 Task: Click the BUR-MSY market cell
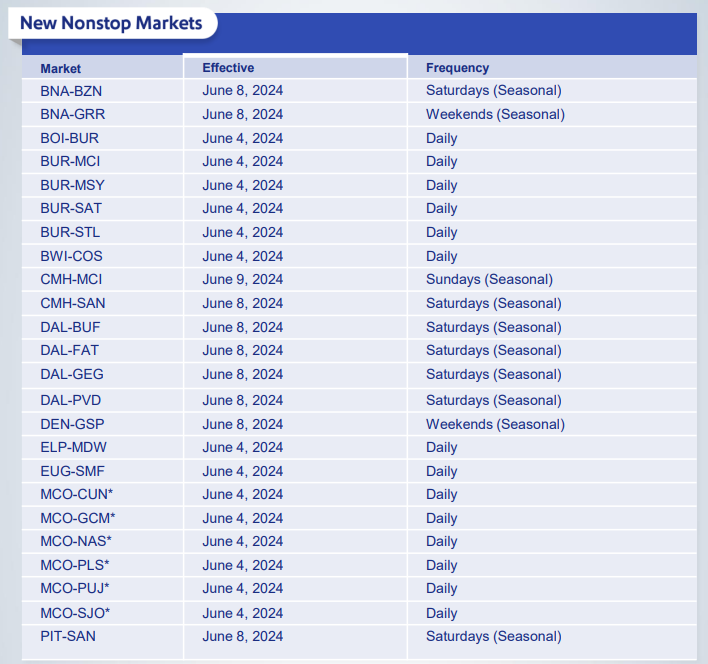pos(72,185)
